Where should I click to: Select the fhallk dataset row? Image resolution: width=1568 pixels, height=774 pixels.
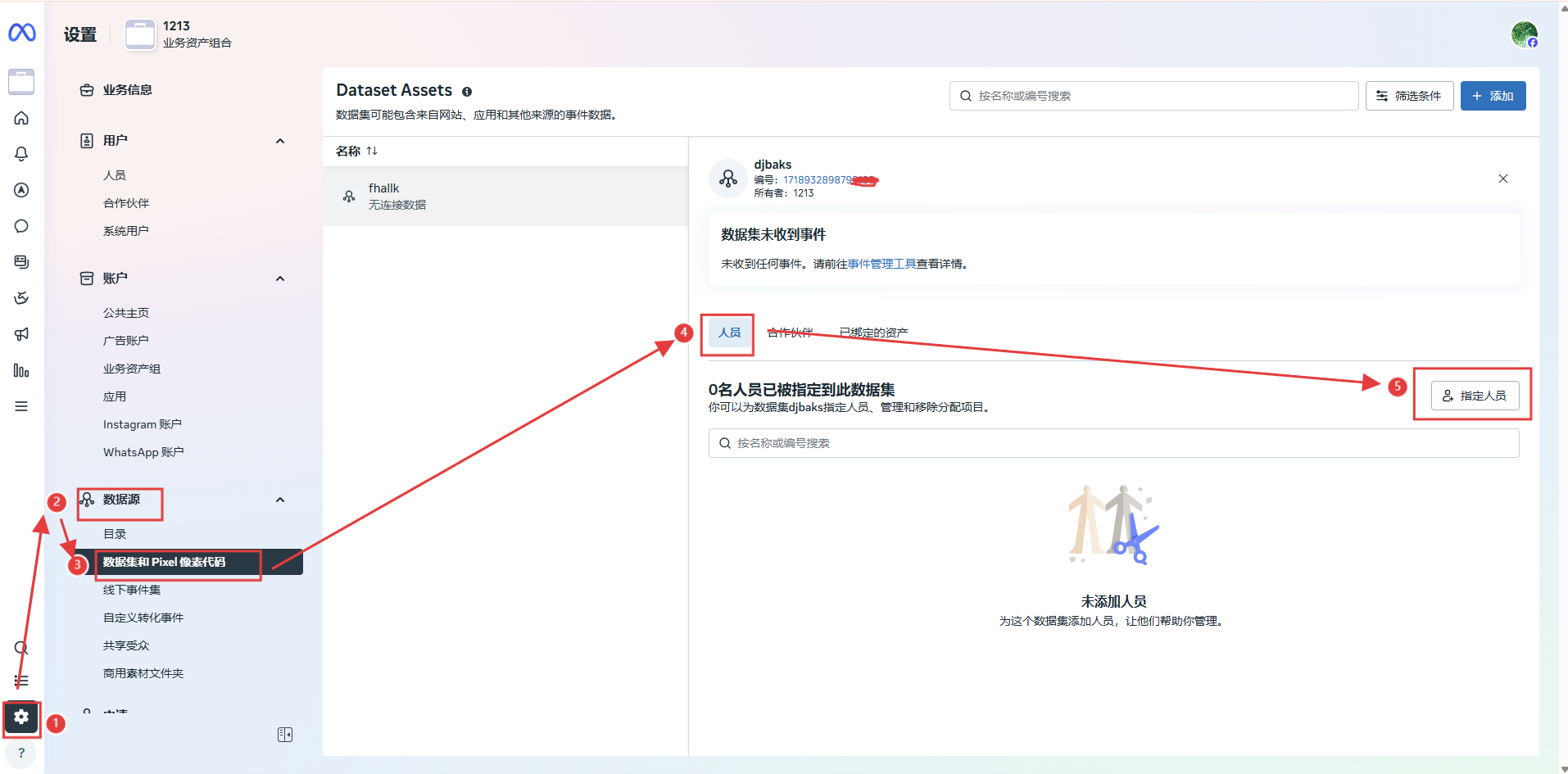505,197
